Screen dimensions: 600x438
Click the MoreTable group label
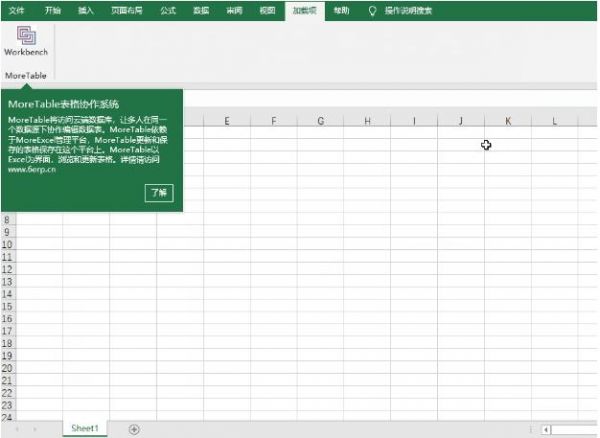[26, 76]
